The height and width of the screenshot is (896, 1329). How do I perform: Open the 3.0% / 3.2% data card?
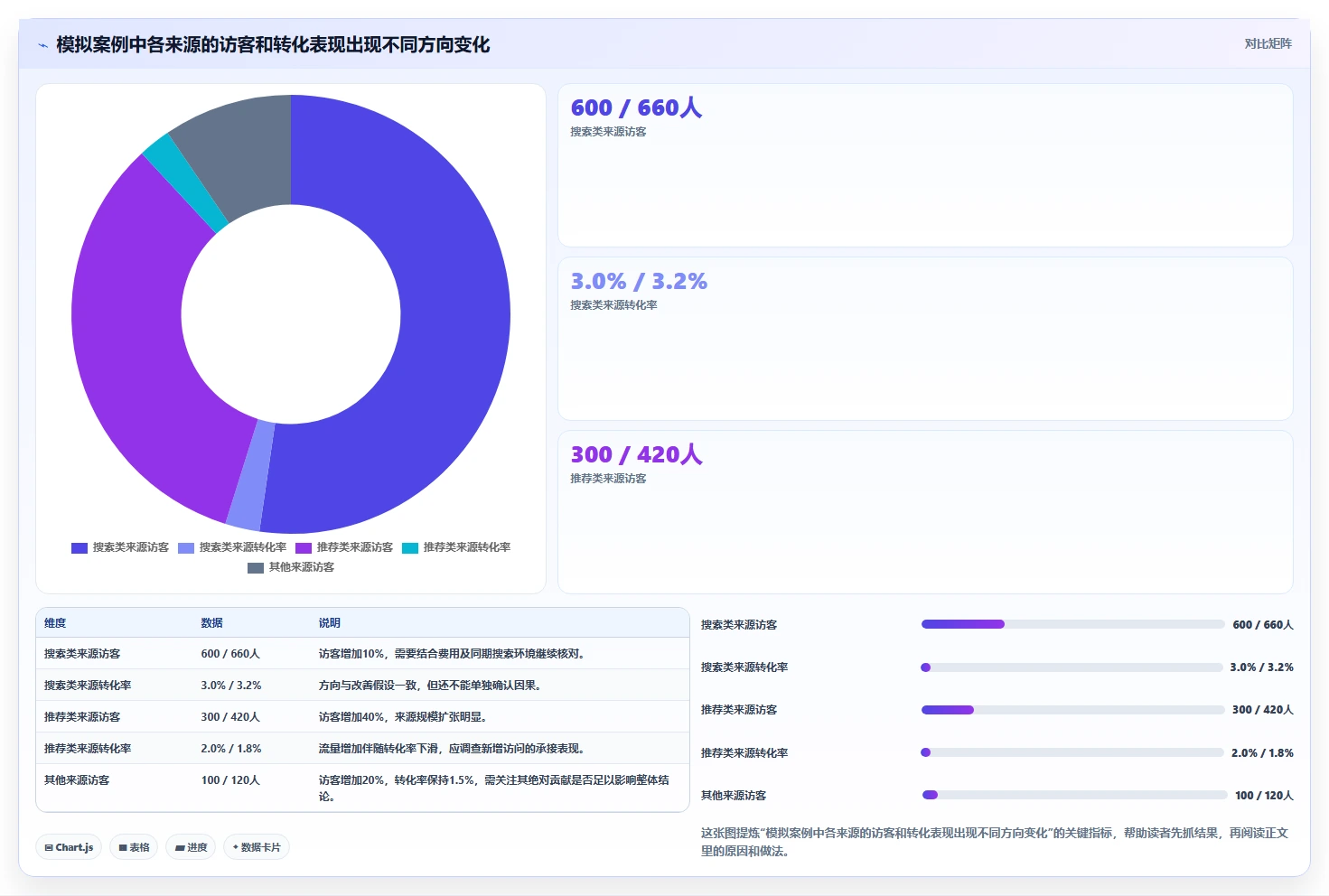925,339
